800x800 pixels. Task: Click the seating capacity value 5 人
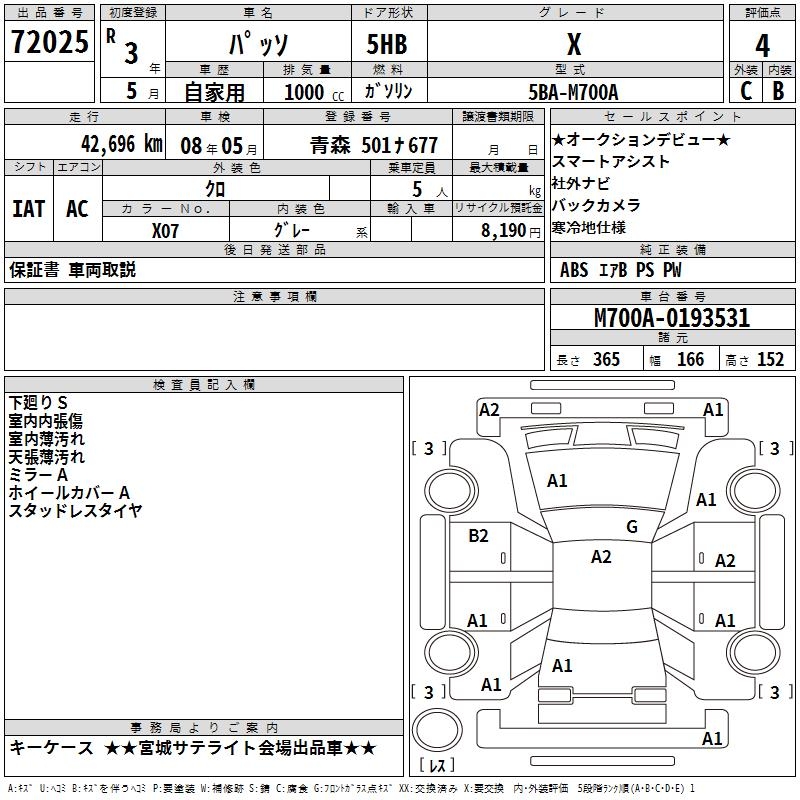[430, 190]
